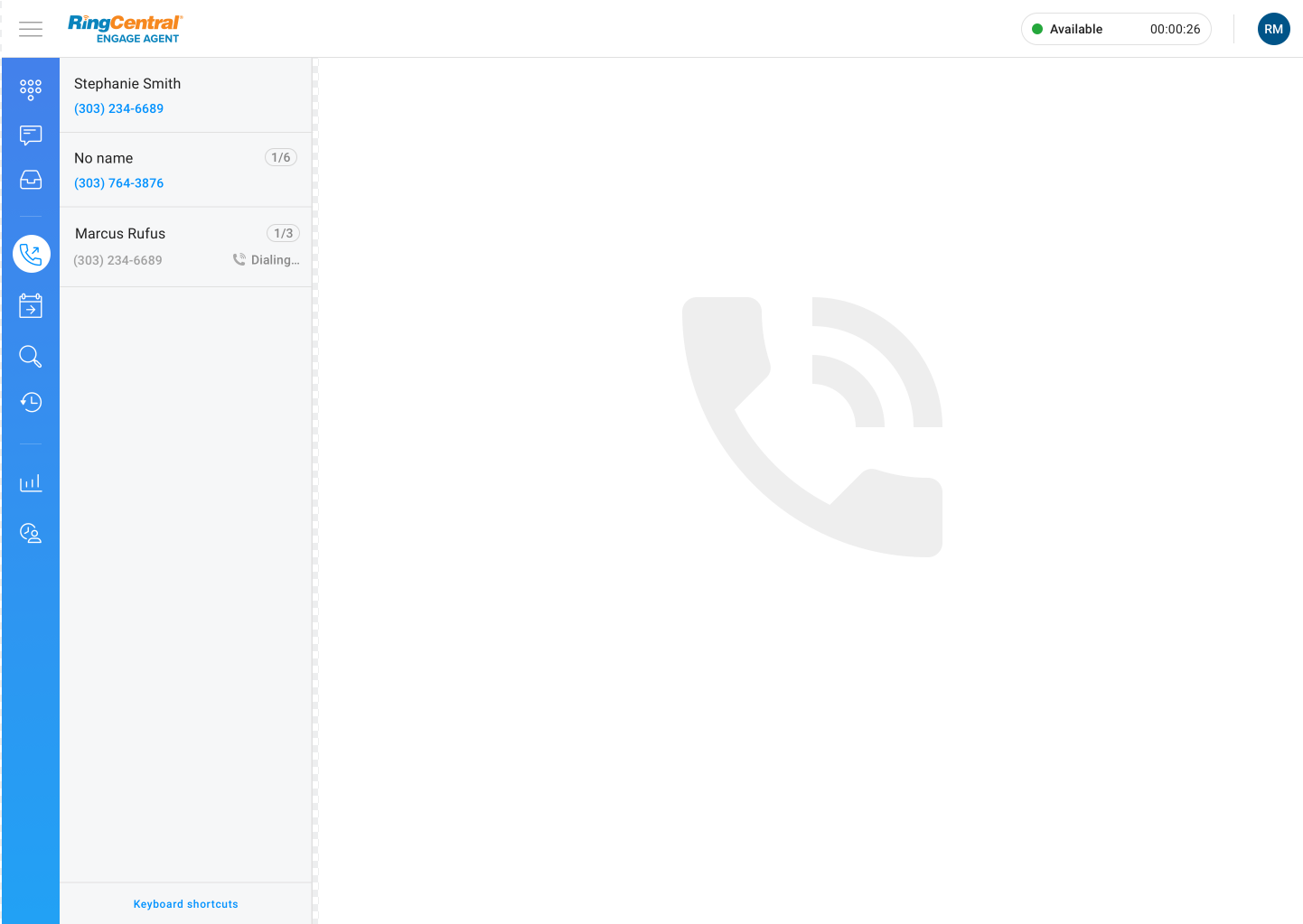Select the search icon in sidebar
The width and height of the screenshot is (1303, 924).
30,356
